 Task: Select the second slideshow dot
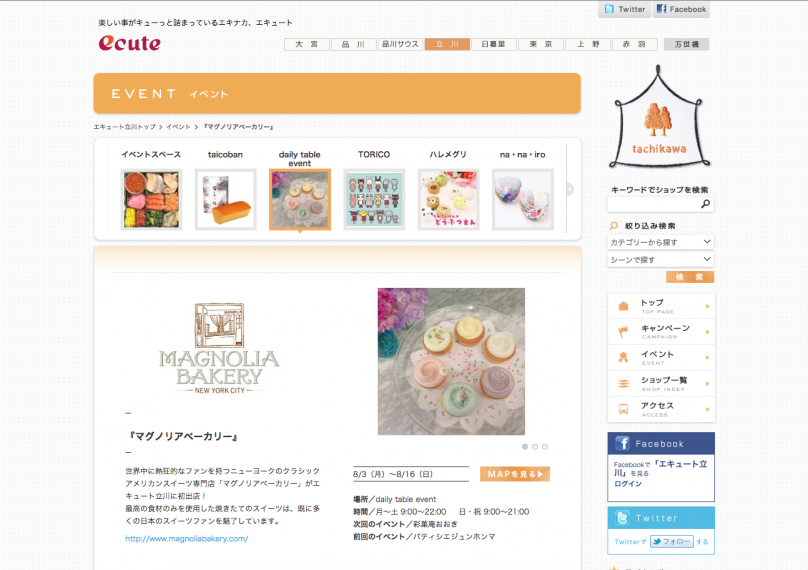tap(535, 447)
